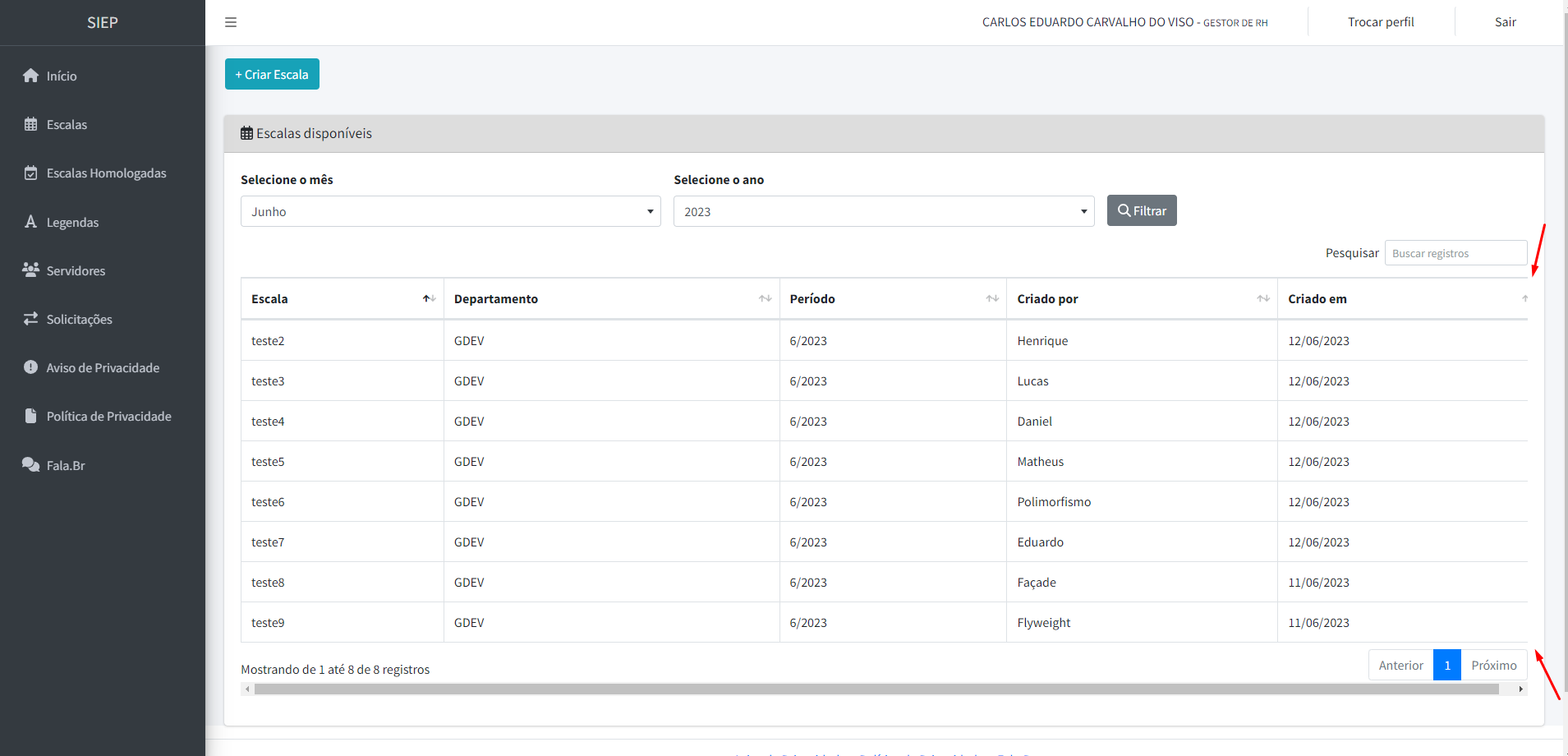Click the horizontal table scrollbar track

(x=884, y=689)
